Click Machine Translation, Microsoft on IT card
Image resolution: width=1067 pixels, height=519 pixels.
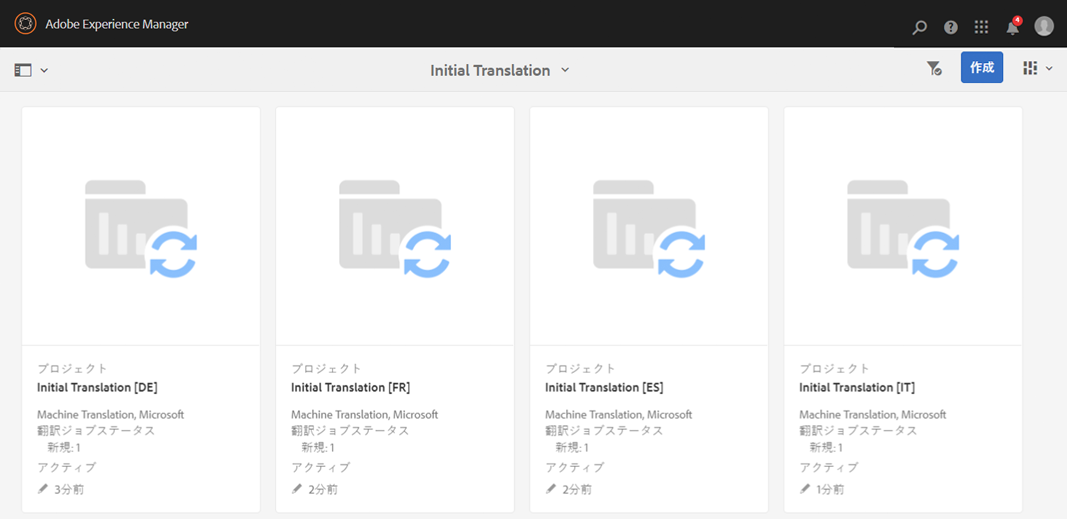click(x=872, y=414)
